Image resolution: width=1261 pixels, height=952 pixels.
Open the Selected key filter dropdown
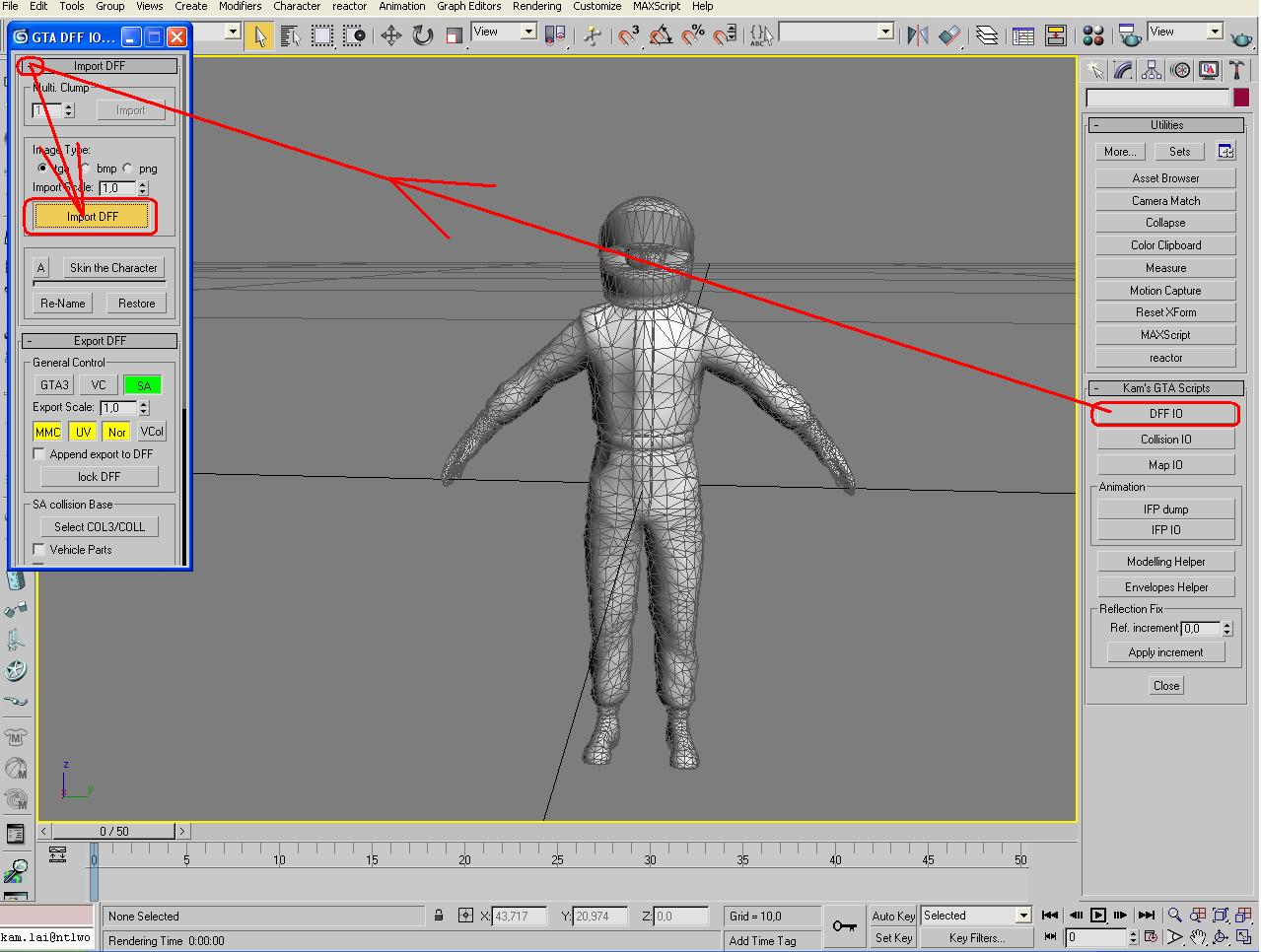1022,916
